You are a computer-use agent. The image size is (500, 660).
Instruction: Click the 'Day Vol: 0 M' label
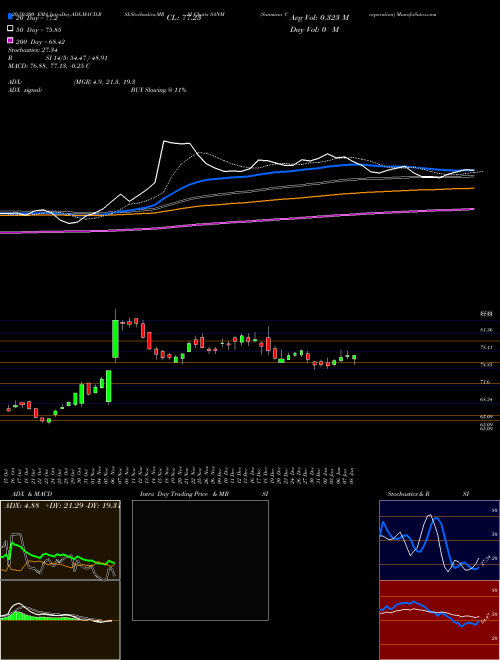click(314, 30)
